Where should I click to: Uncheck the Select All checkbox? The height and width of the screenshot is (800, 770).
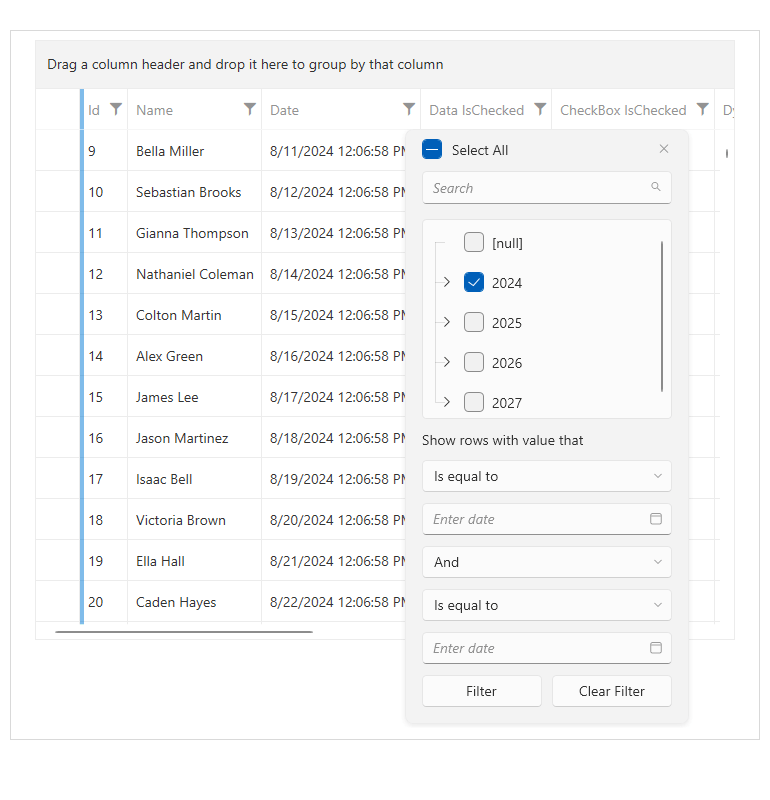pos(431,149)
